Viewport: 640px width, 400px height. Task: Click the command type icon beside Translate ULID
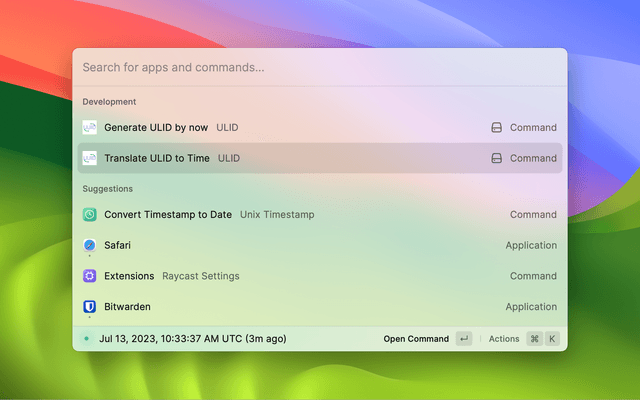pyautogui.click(x=496, y=158)
